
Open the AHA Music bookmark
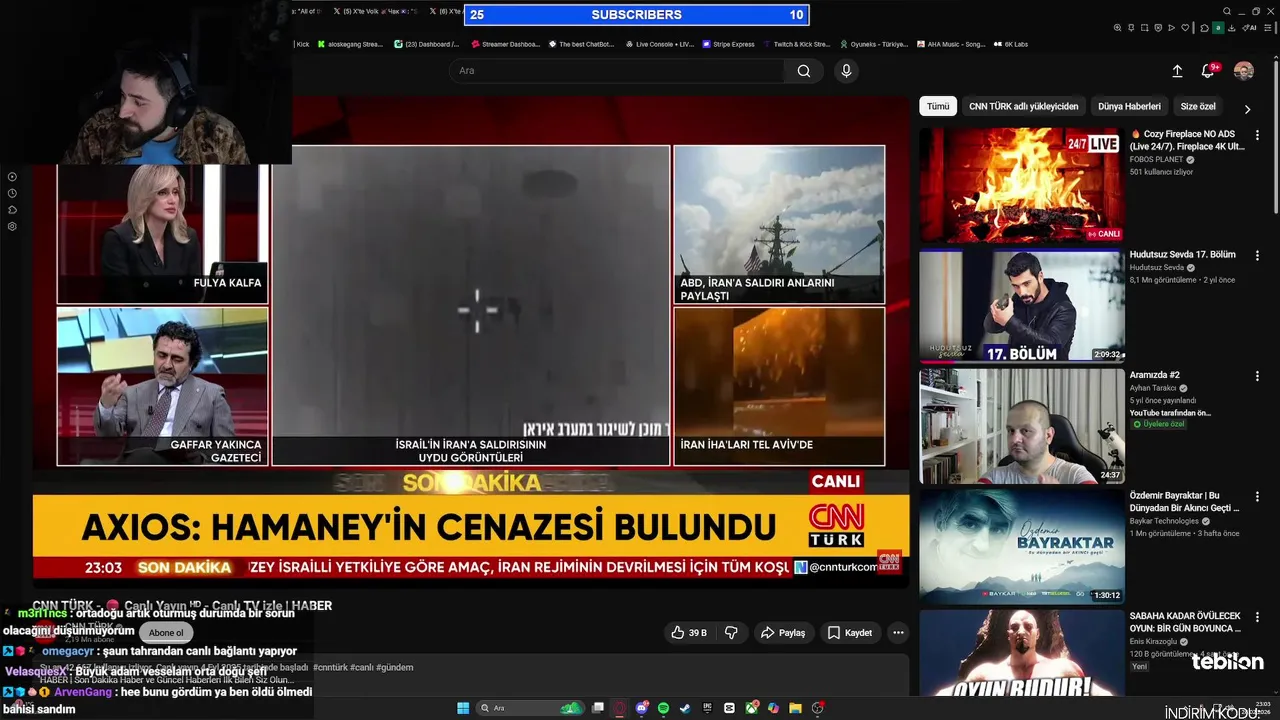tap(951, 44)
